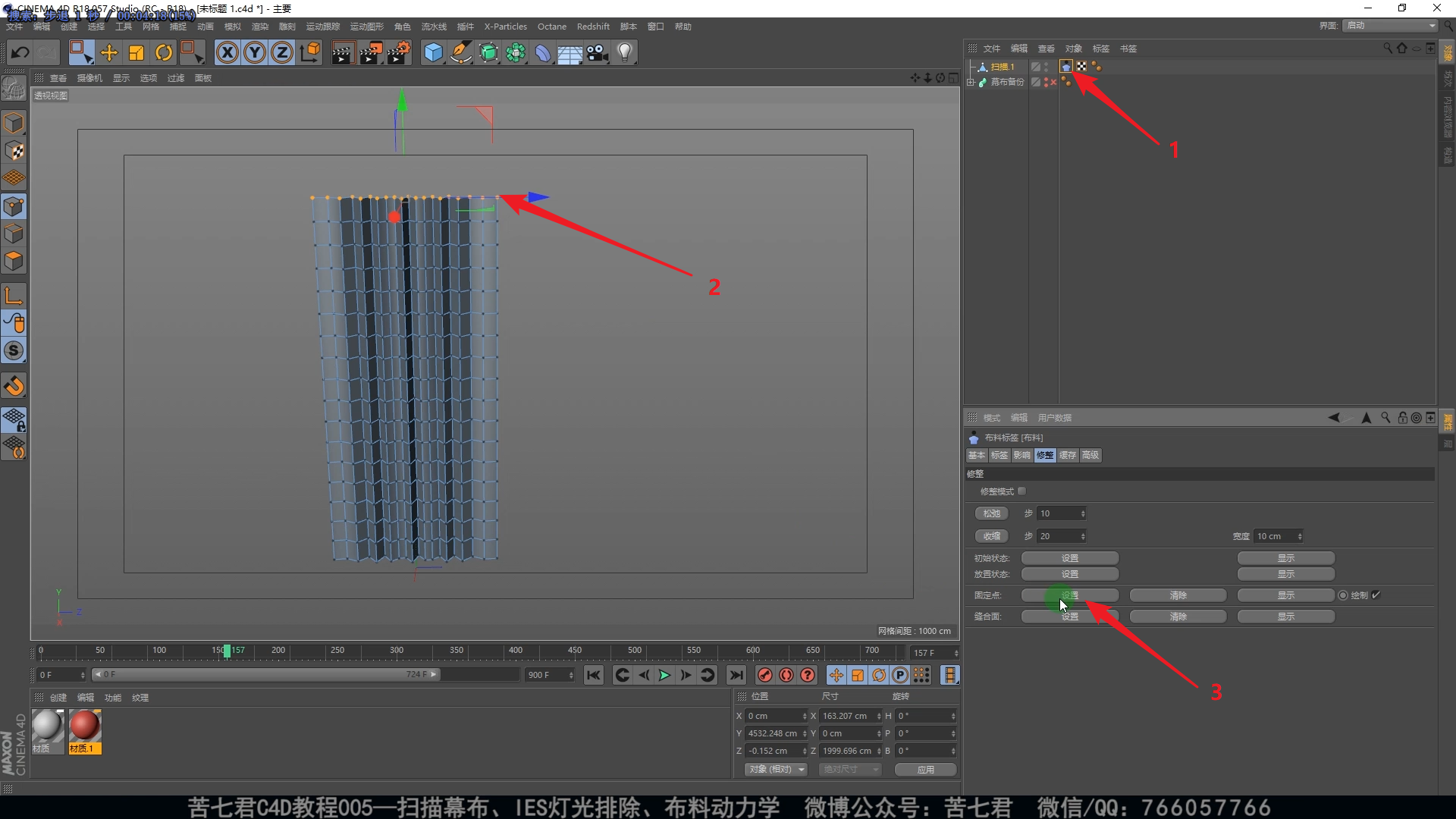This screenshot has width=1456, height=819.
Task: Open the Cube primitive icon
Action: click(433, 52)
